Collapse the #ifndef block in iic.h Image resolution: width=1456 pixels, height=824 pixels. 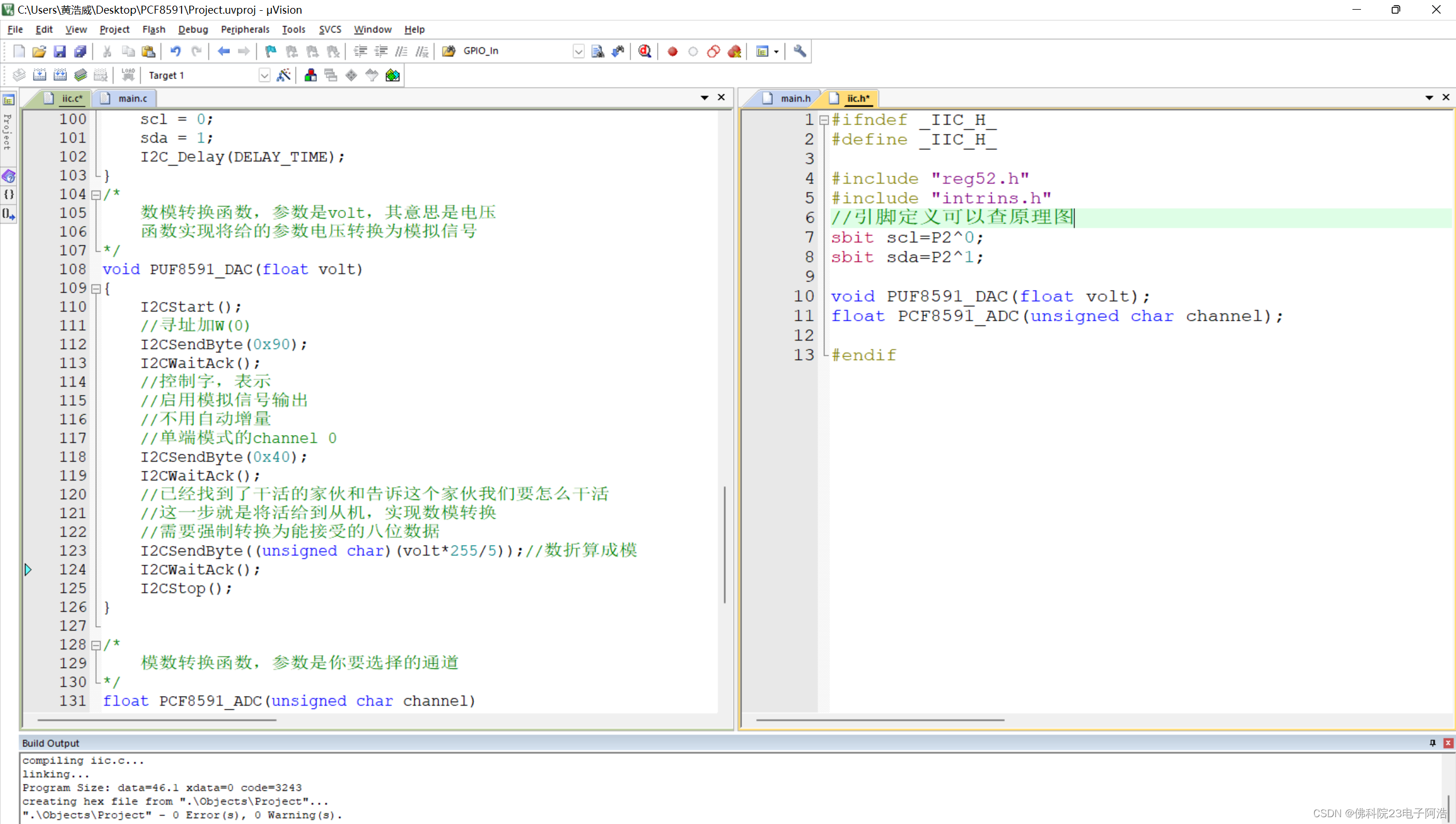click(x=823, y=120)
